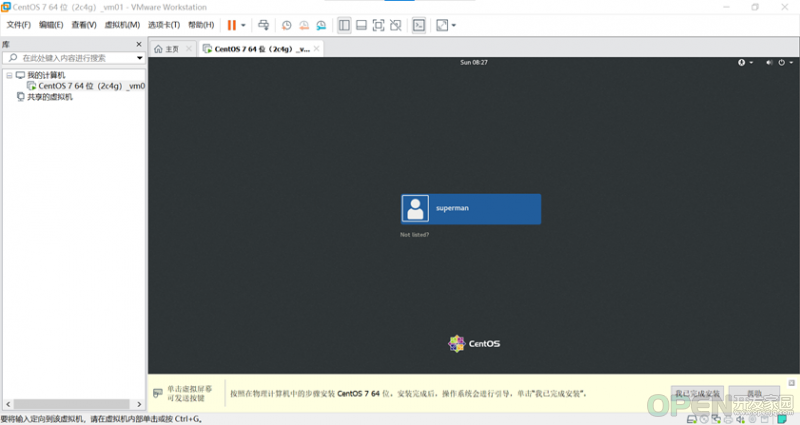The width and height of the screenshot is (800, 425).
Task: Select 我的计算机 in the library tree
Action: tap(46, 75)
